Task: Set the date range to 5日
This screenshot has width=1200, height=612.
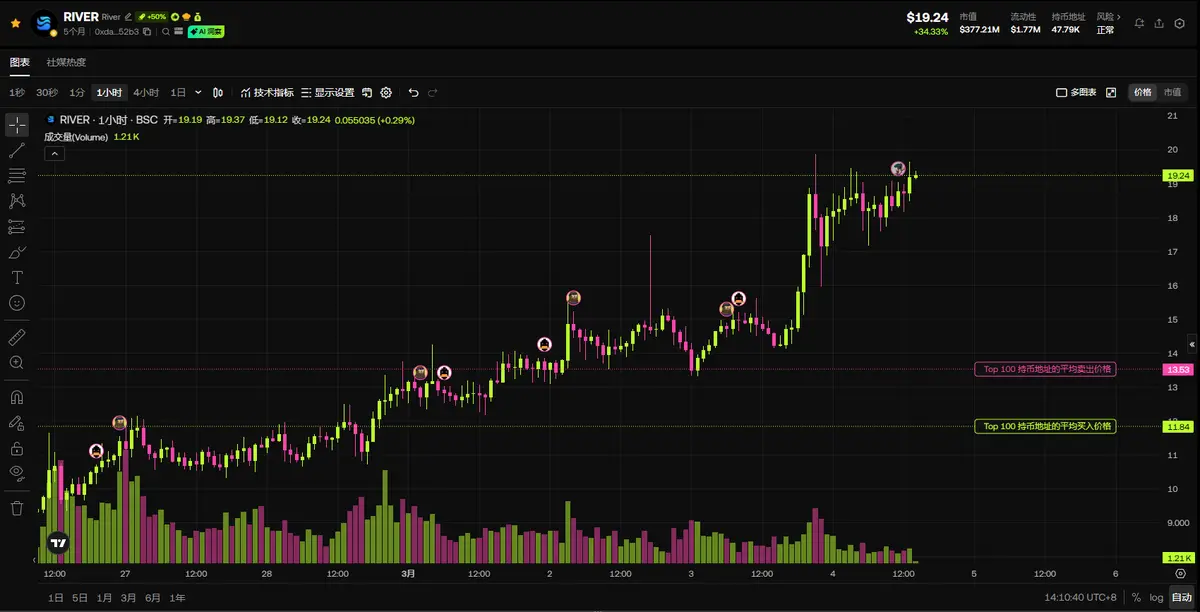Action: 80,597
